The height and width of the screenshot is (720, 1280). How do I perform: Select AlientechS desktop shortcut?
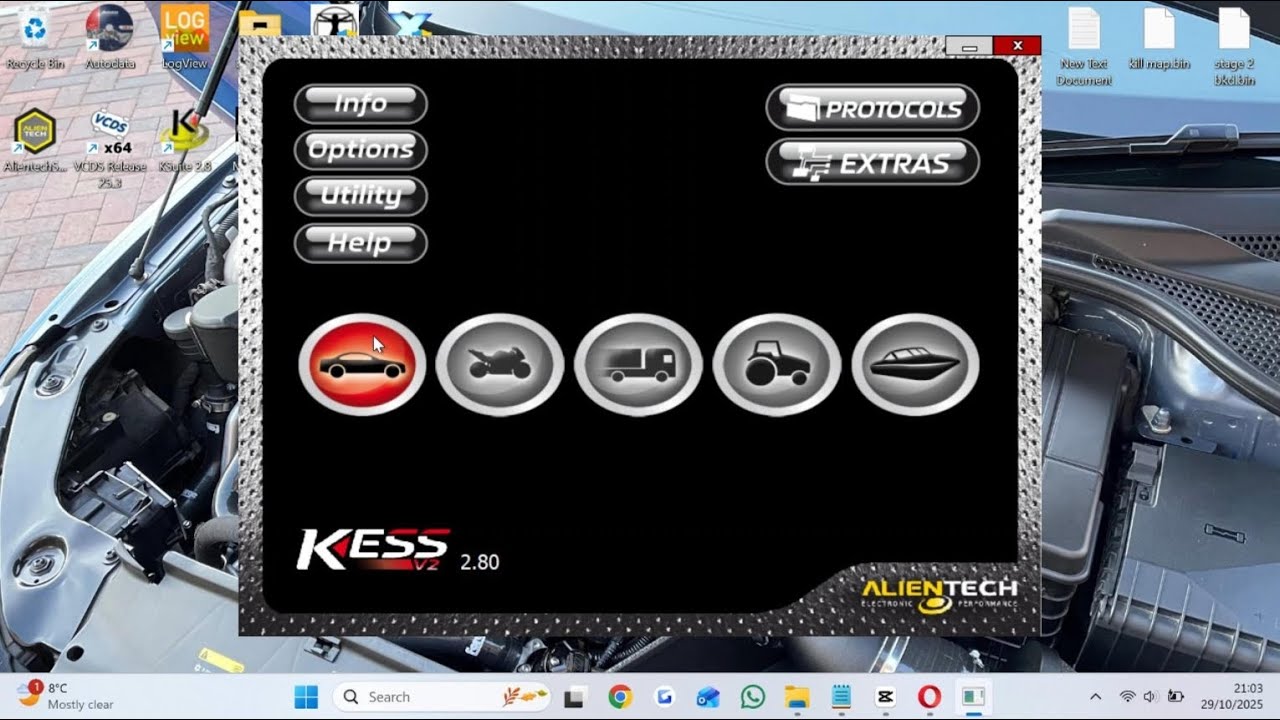tap(35, 140)
